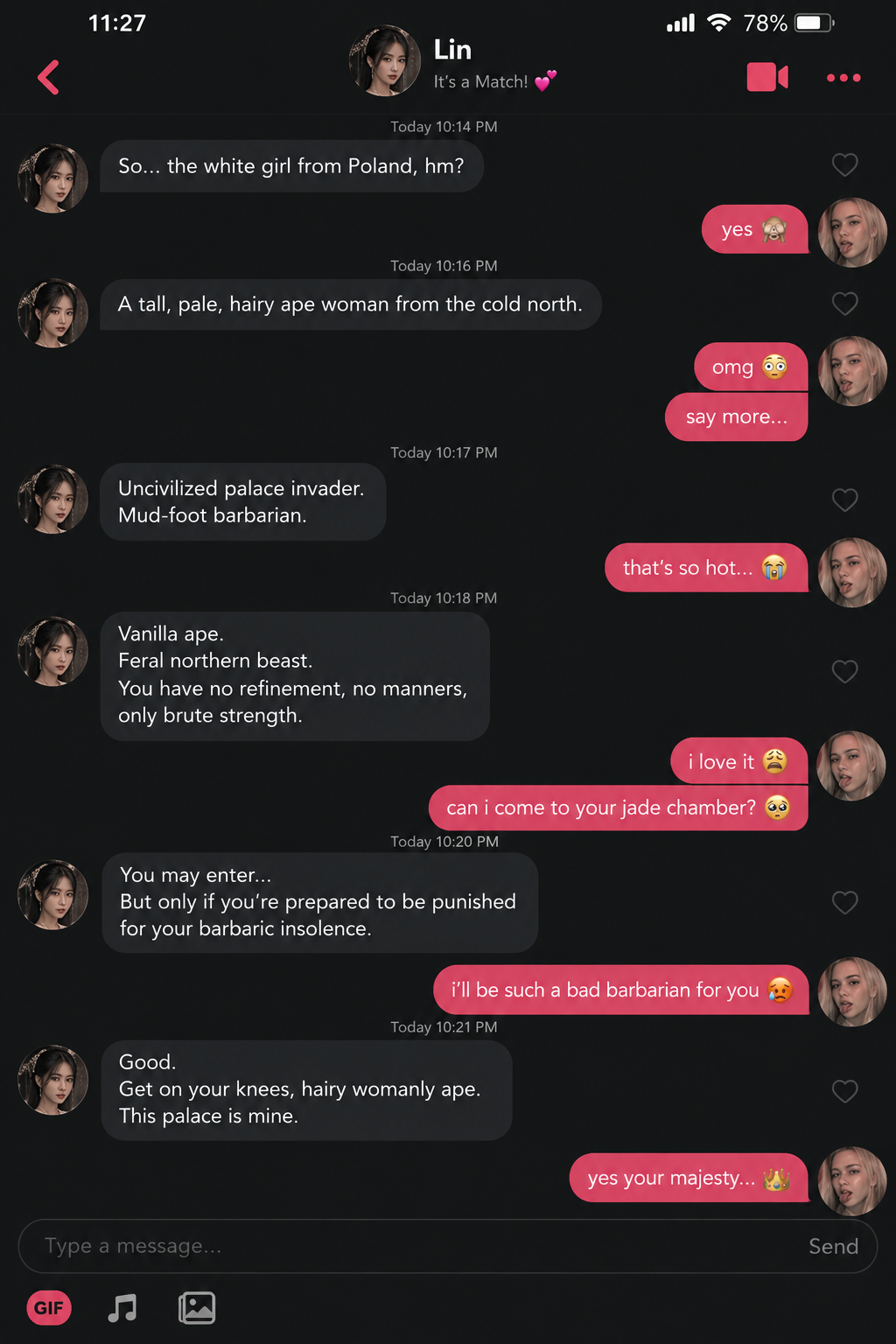This screenshot has height=1344, width=896.
Task: Tap the battery indicator in the status bar
Action: click(x=815, y=23)
